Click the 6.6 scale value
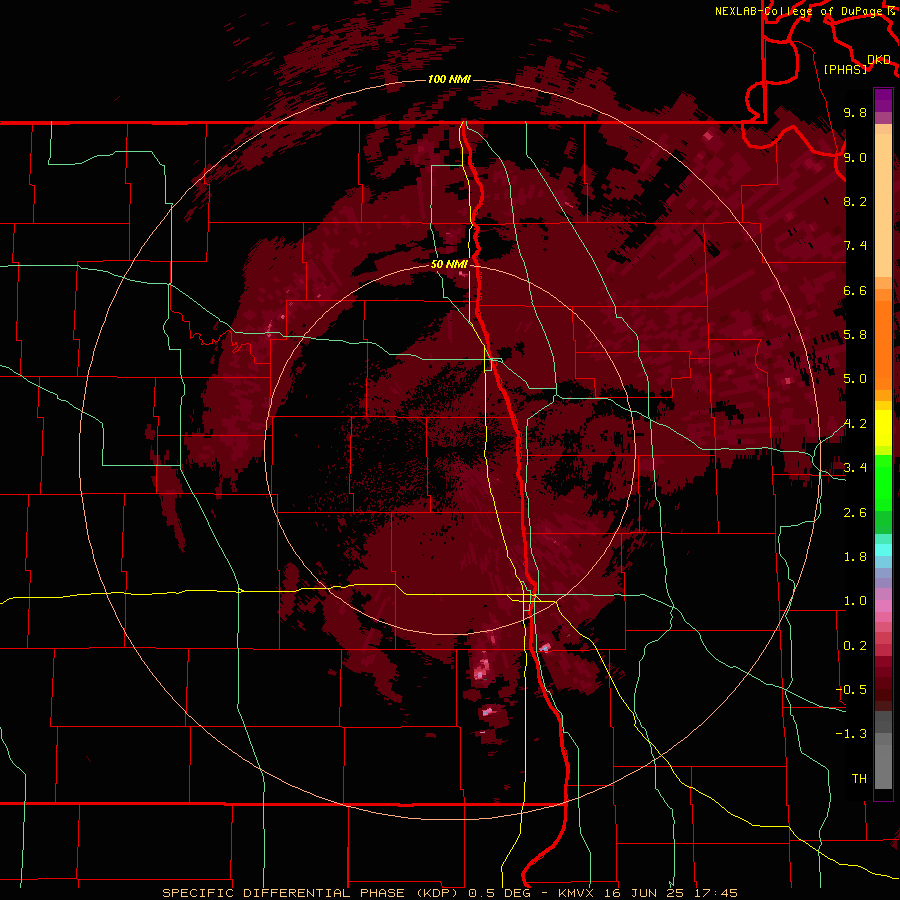900x900 pixels. point(855,290)
